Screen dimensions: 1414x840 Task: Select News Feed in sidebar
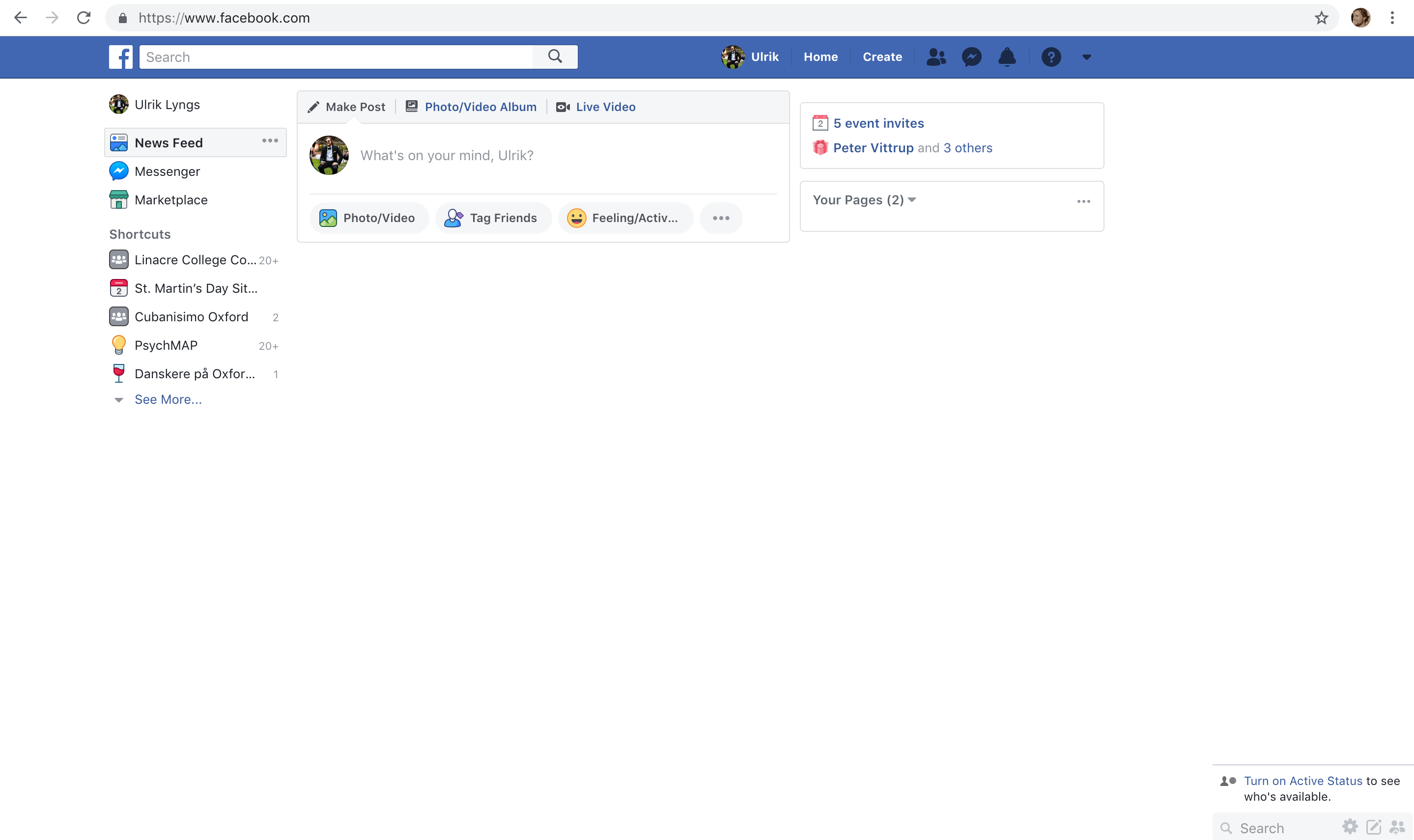click(196, 142)
